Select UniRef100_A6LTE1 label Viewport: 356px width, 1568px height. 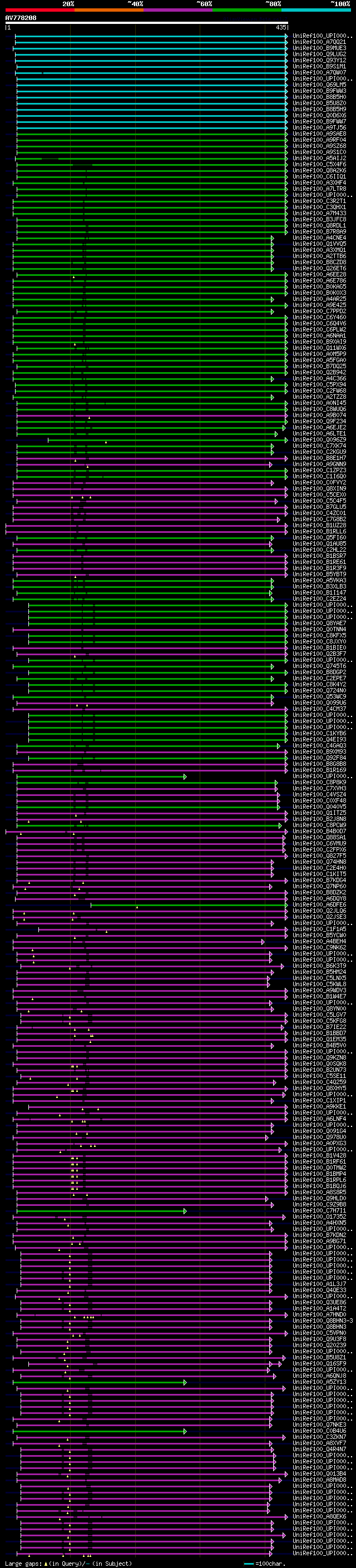coord(319,433)
